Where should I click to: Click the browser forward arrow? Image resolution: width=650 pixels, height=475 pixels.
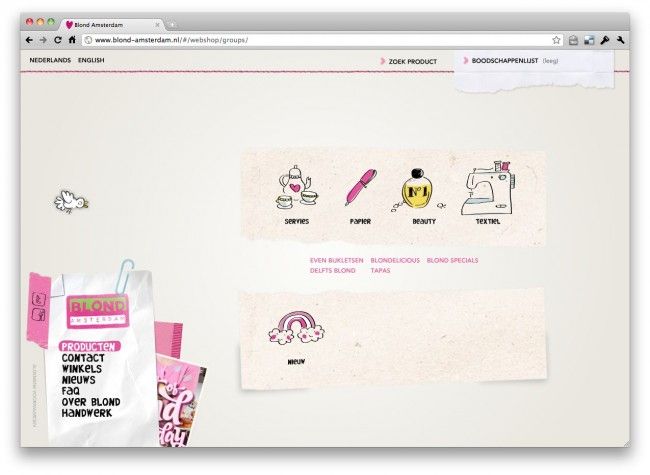coord(43,40)
